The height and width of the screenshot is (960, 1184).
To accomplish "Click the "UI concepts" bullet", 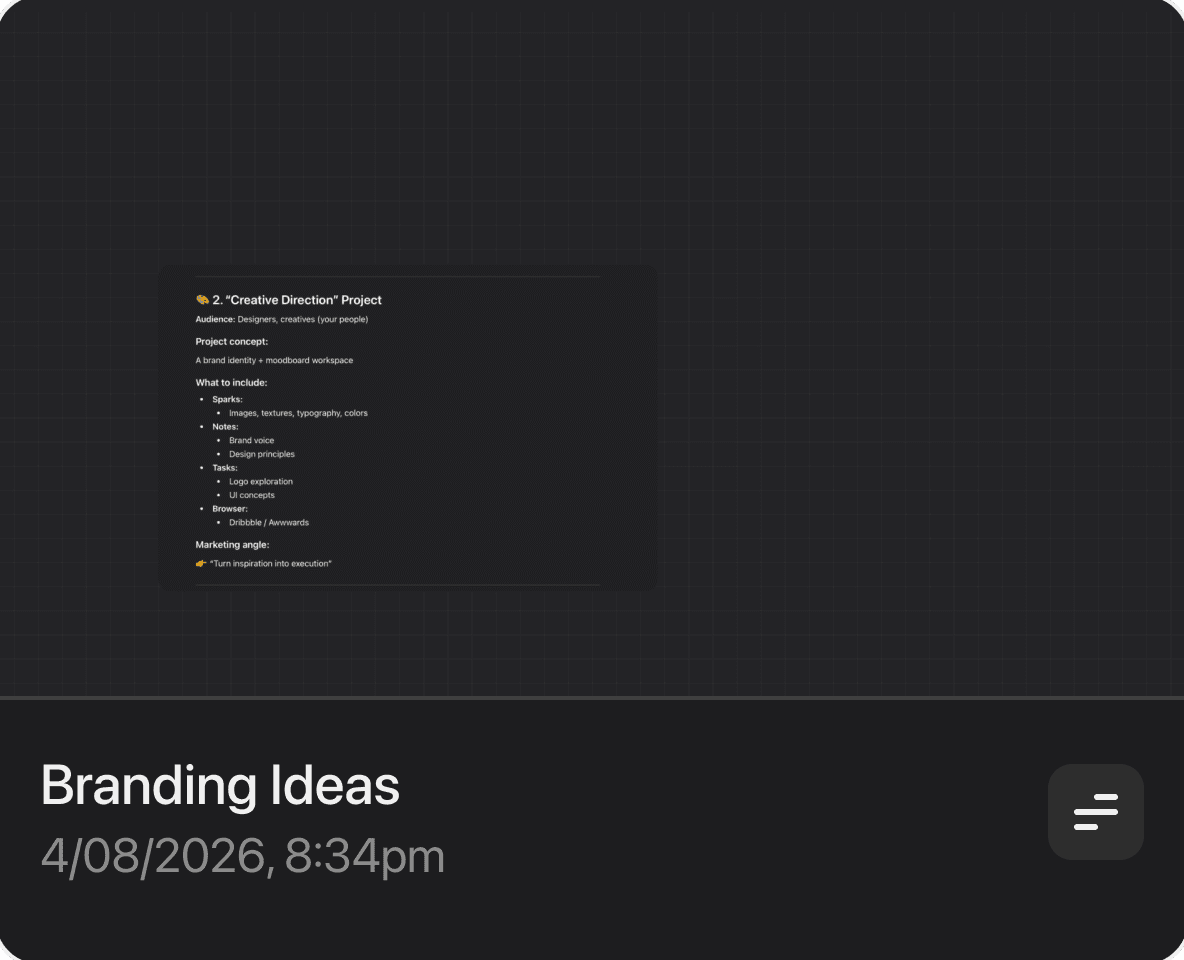I will point(252,495).
